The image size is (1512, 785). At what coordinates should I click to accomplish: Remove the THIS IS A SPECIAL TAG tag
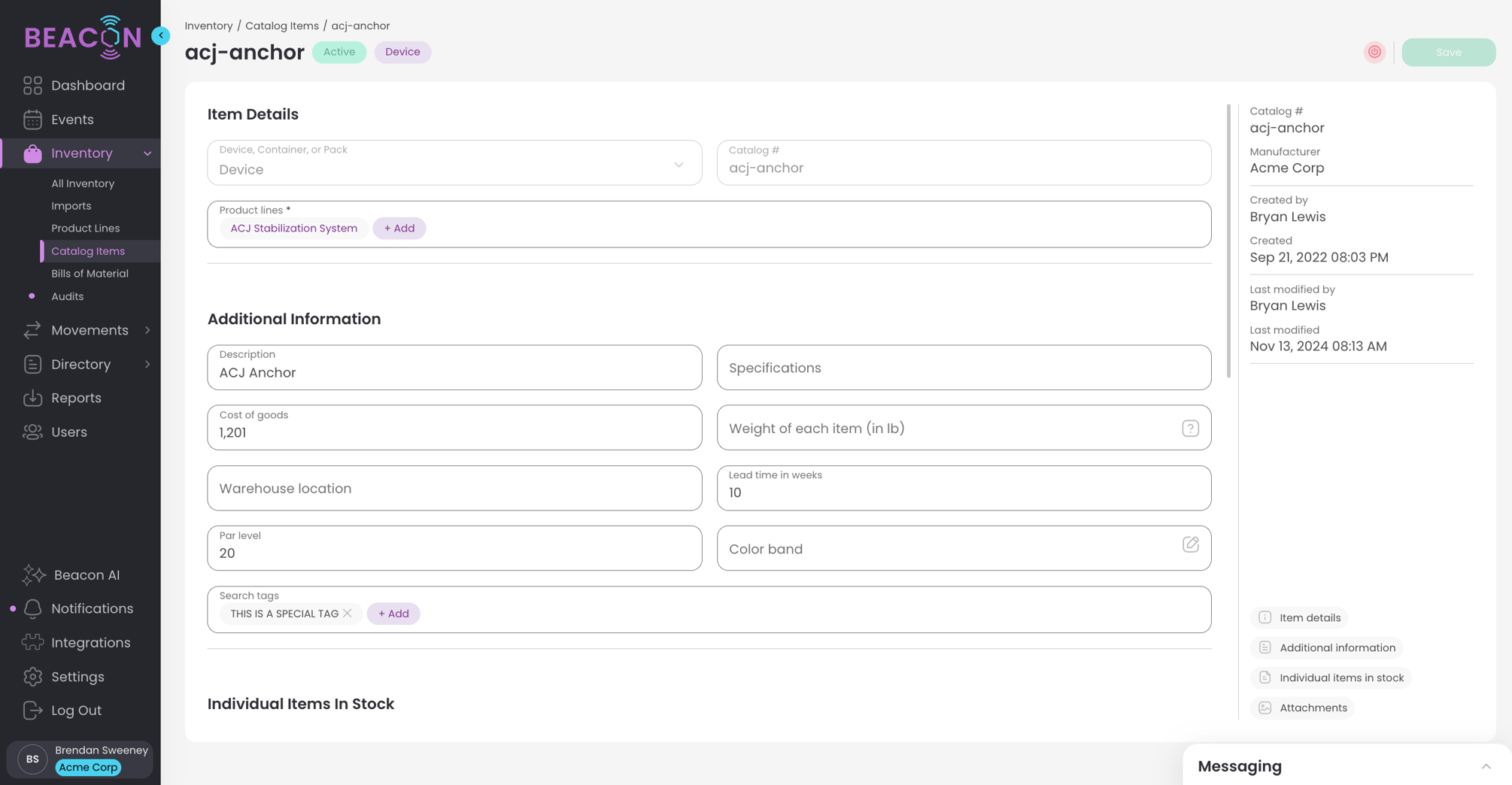coord(348,614)
